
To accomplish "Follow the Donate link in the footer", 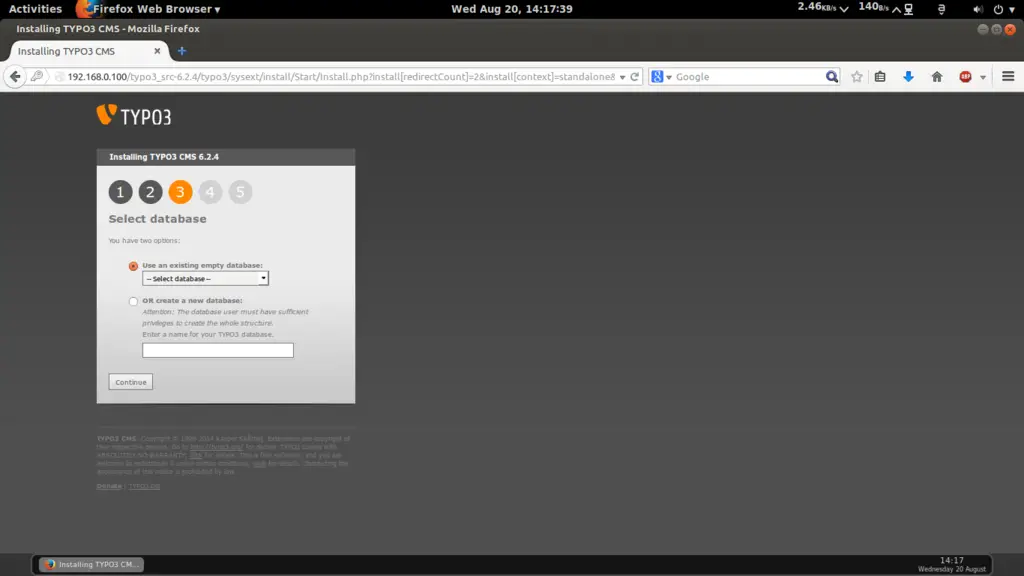I will click(109, 486).
